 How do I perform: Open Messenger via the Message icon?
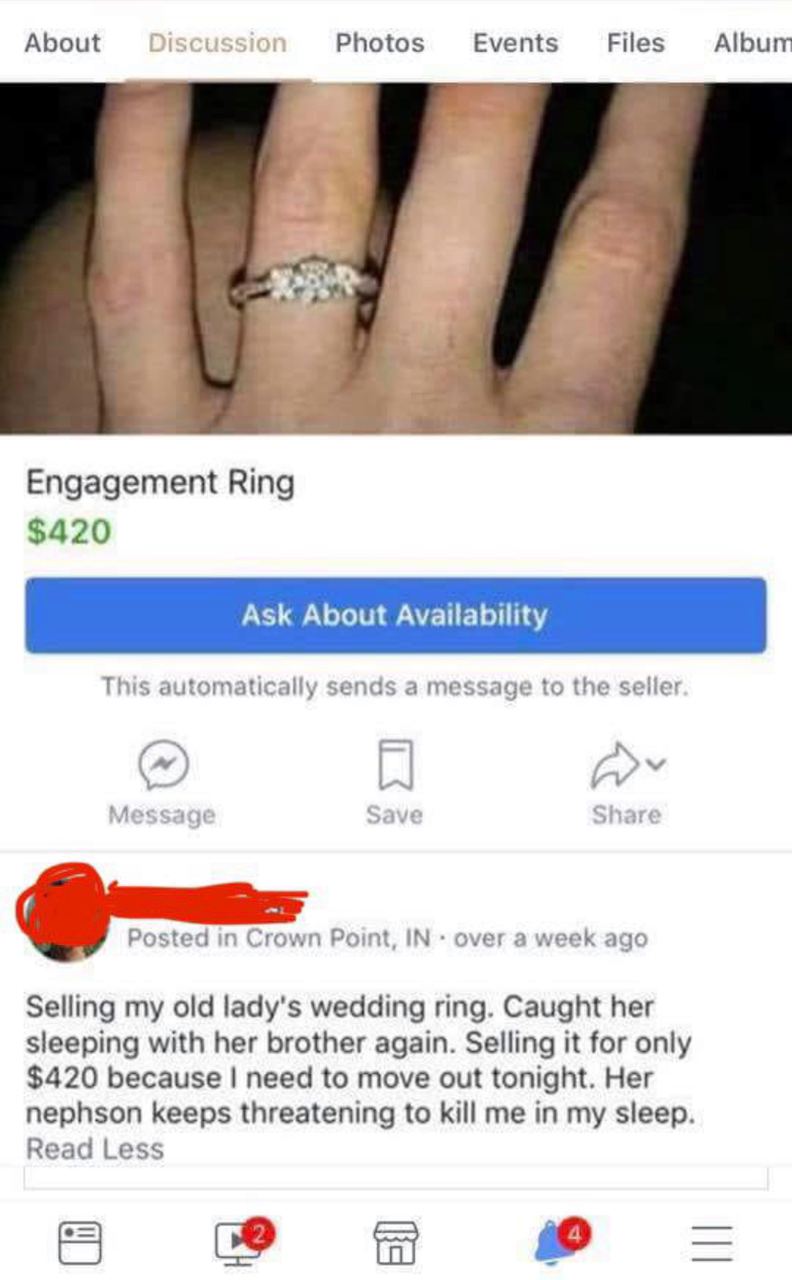coord(162,765)
